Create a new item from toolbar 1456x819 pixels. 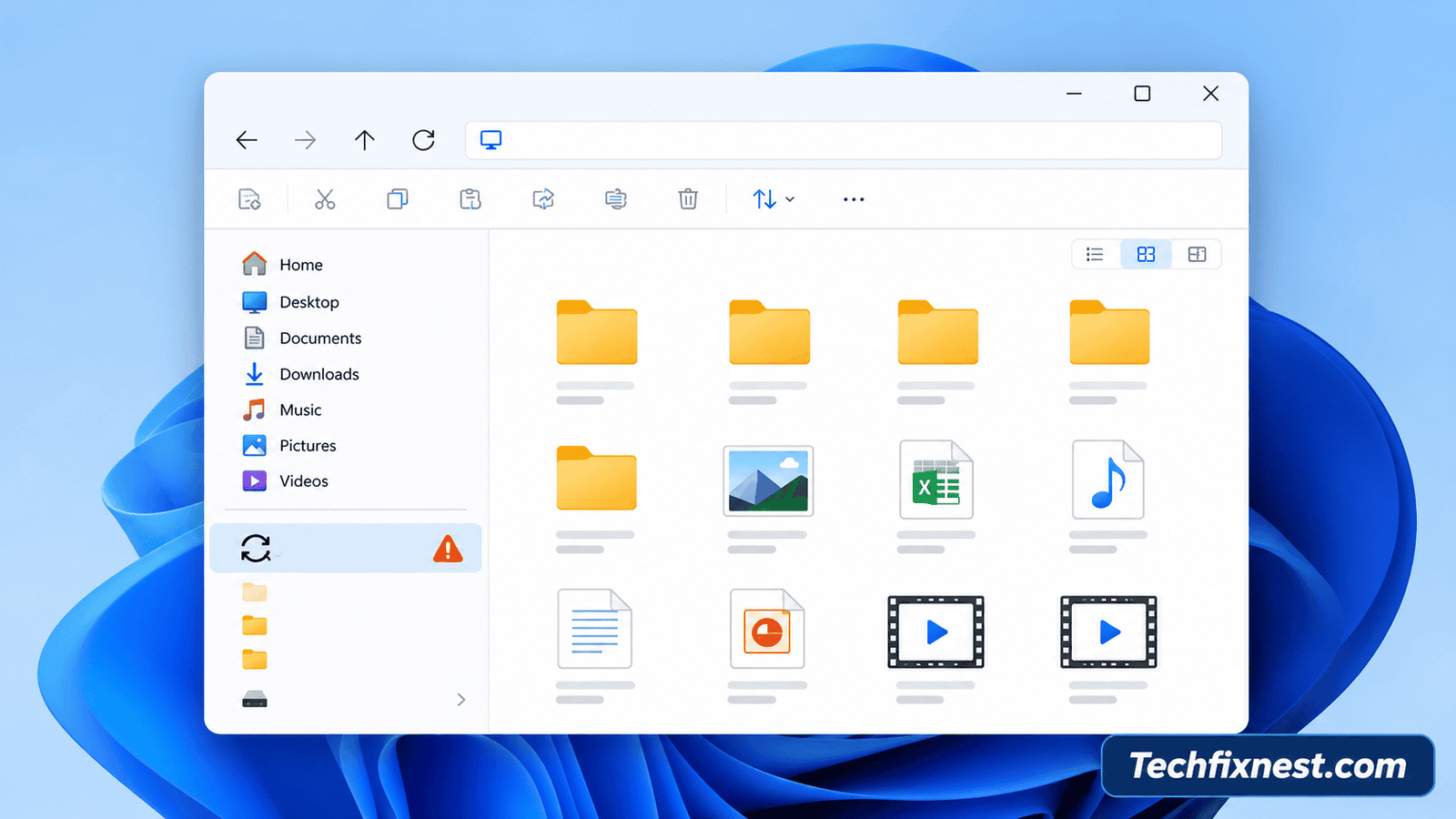[x=249, y=199]
